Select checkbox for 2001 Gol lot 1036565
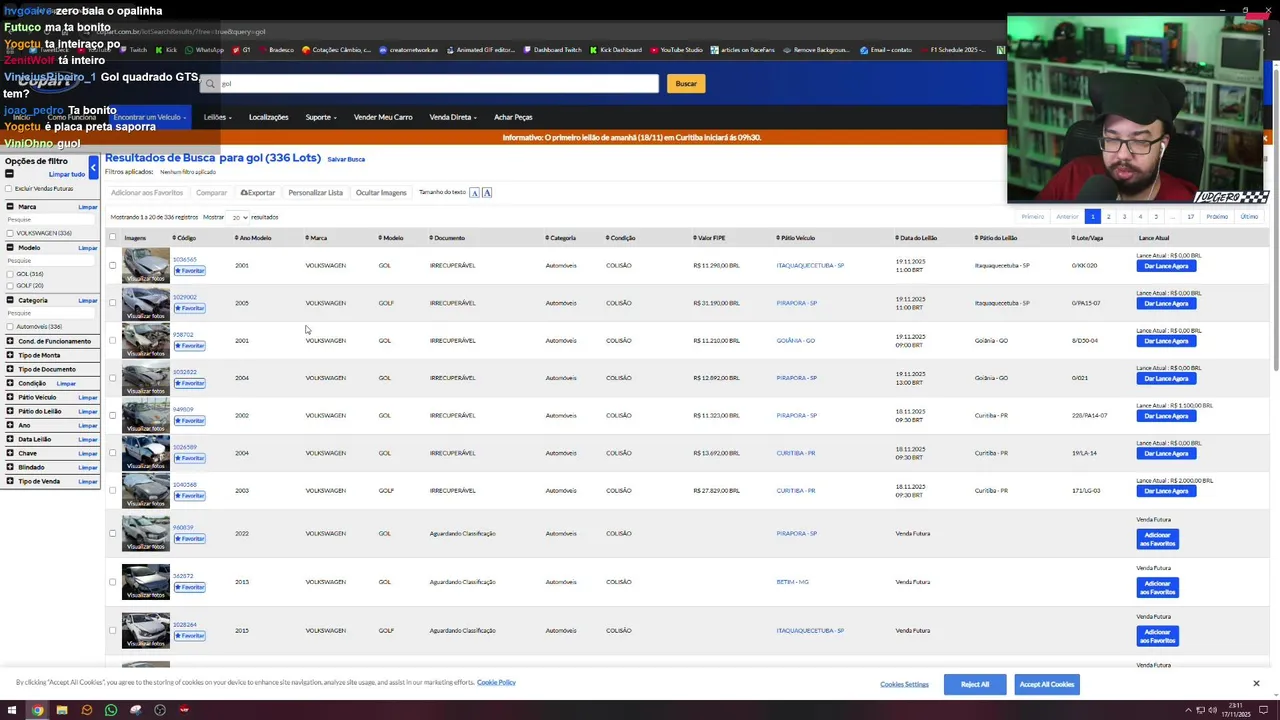Viewport: 1280px width, 720px height. pos(112,265)
